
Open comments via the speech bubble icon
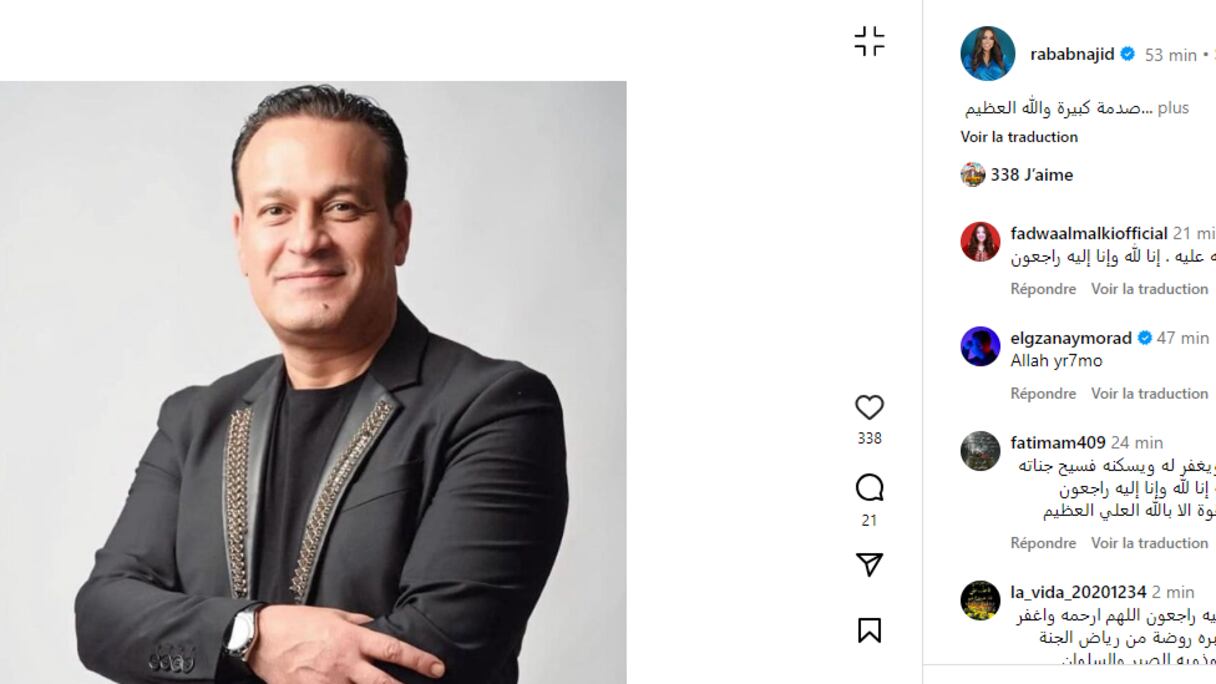869,488
